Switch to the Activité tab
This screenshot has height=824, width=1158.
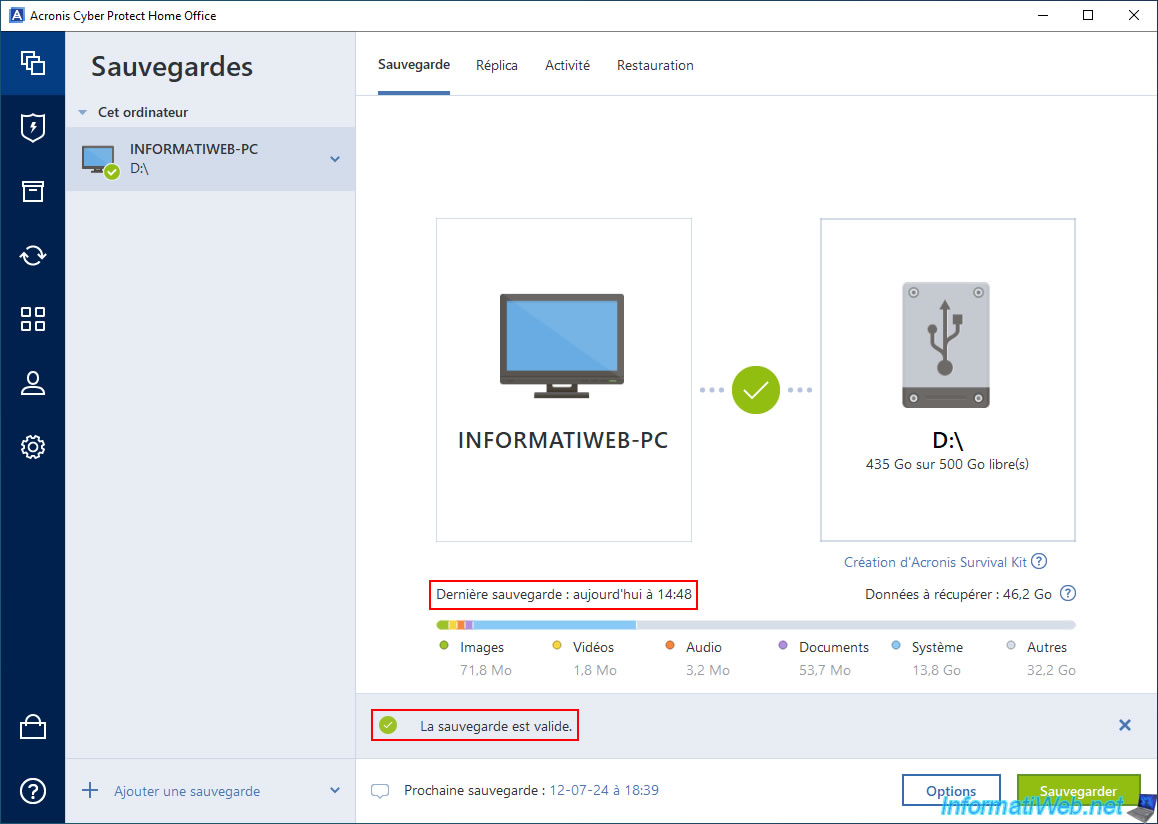[567, 65]
